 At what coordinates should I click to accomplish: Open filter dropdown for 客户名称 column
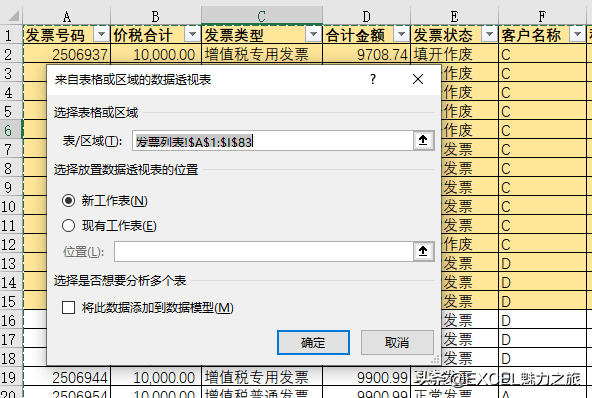click(x=577, y=35)
